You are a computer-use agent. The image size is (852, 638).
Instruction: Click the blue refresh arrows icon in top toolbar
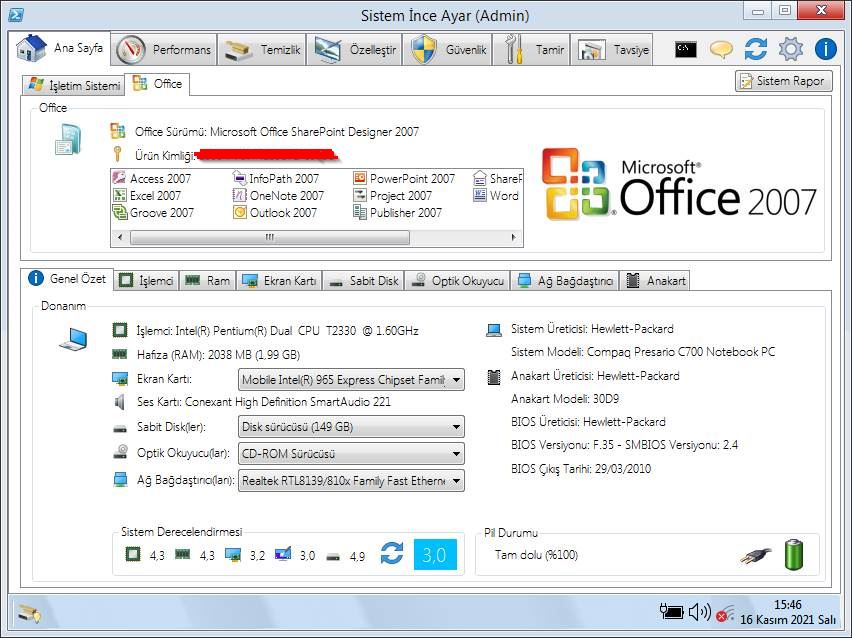click(756, 49)
